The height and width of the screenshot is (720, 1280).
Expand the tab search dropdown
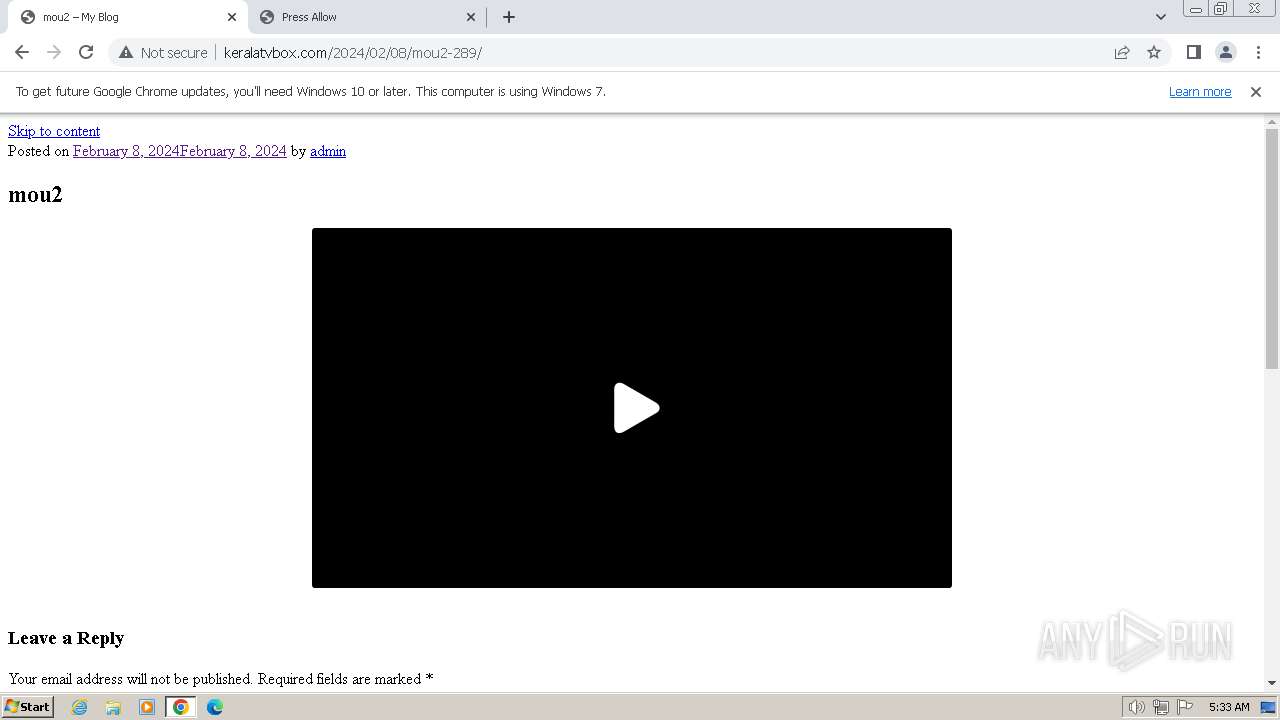[x=1160, y=17]
